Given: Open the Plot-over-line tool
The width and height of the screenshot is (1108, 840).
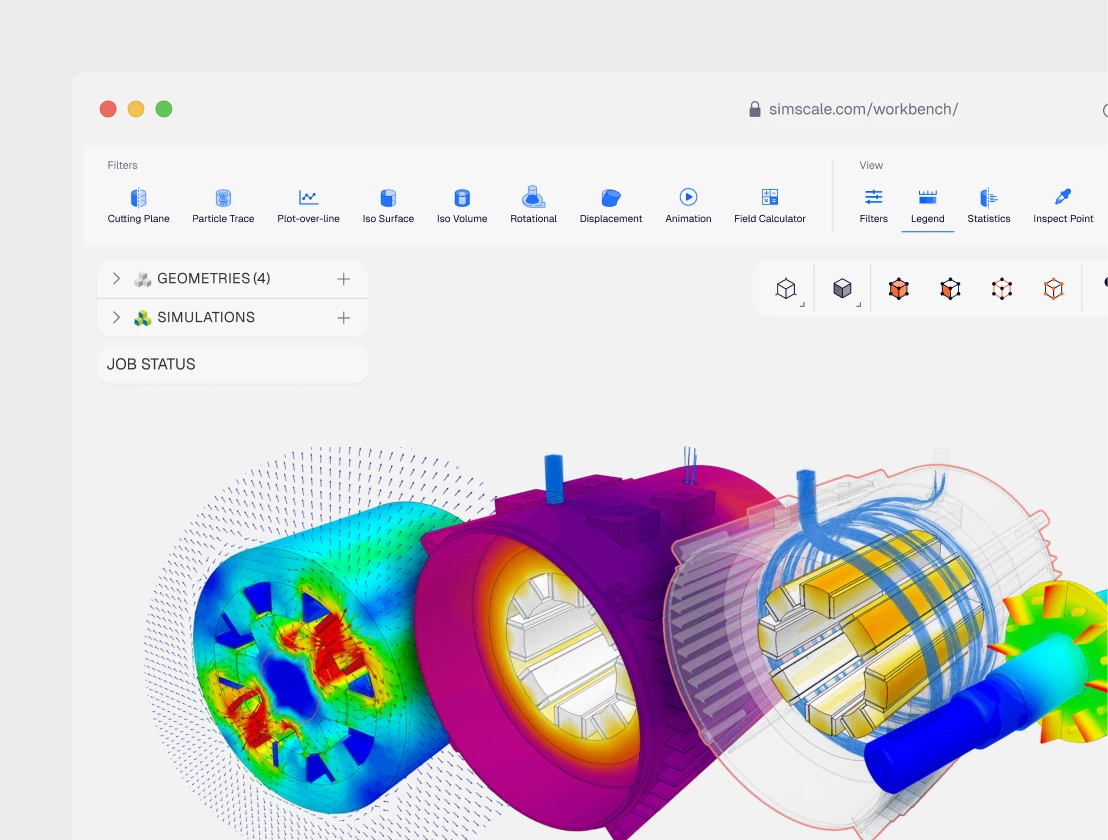Looking at the screenshot, I should [x=308, y=206].
